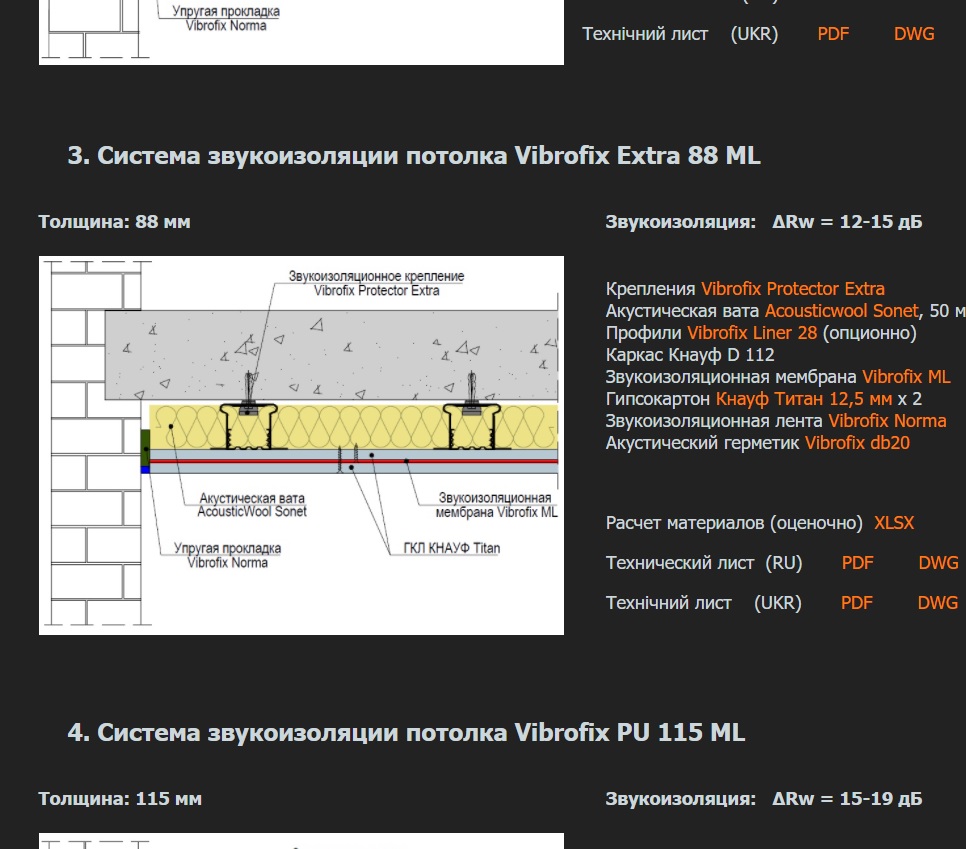
Task: Download the XLSX materials calculation
Action: click(x=893, y=523)
